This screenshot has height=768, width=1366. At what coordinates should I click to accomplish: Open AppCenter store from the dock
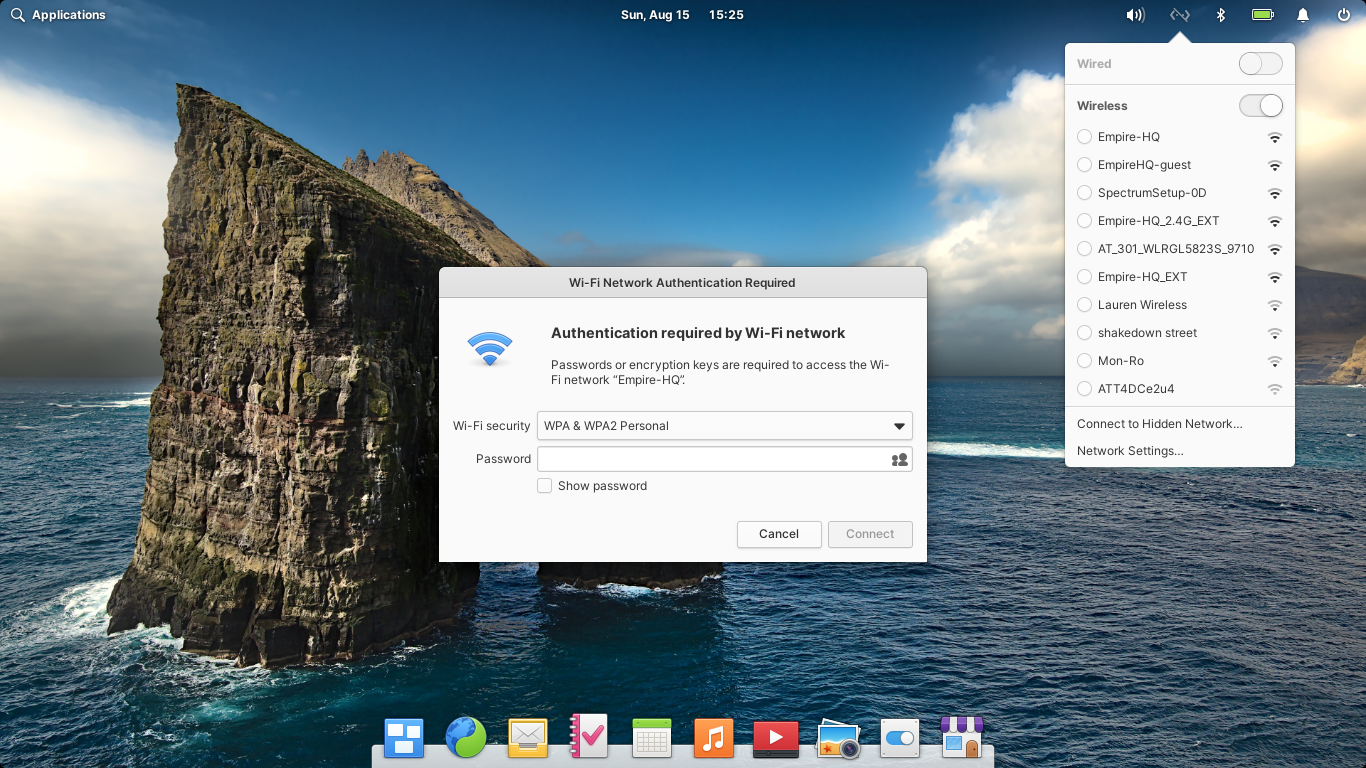pos(962,737)
